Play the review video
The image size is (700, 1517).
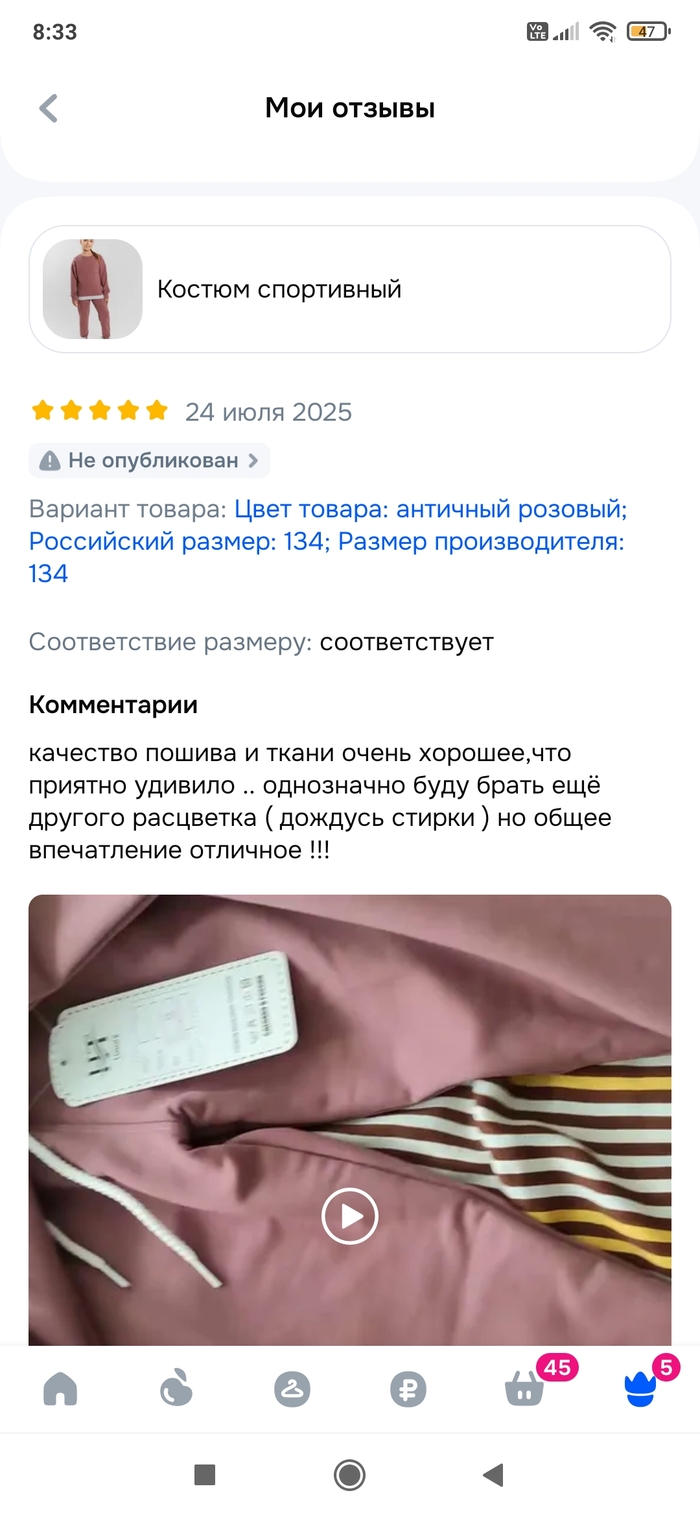[350, 1216]
